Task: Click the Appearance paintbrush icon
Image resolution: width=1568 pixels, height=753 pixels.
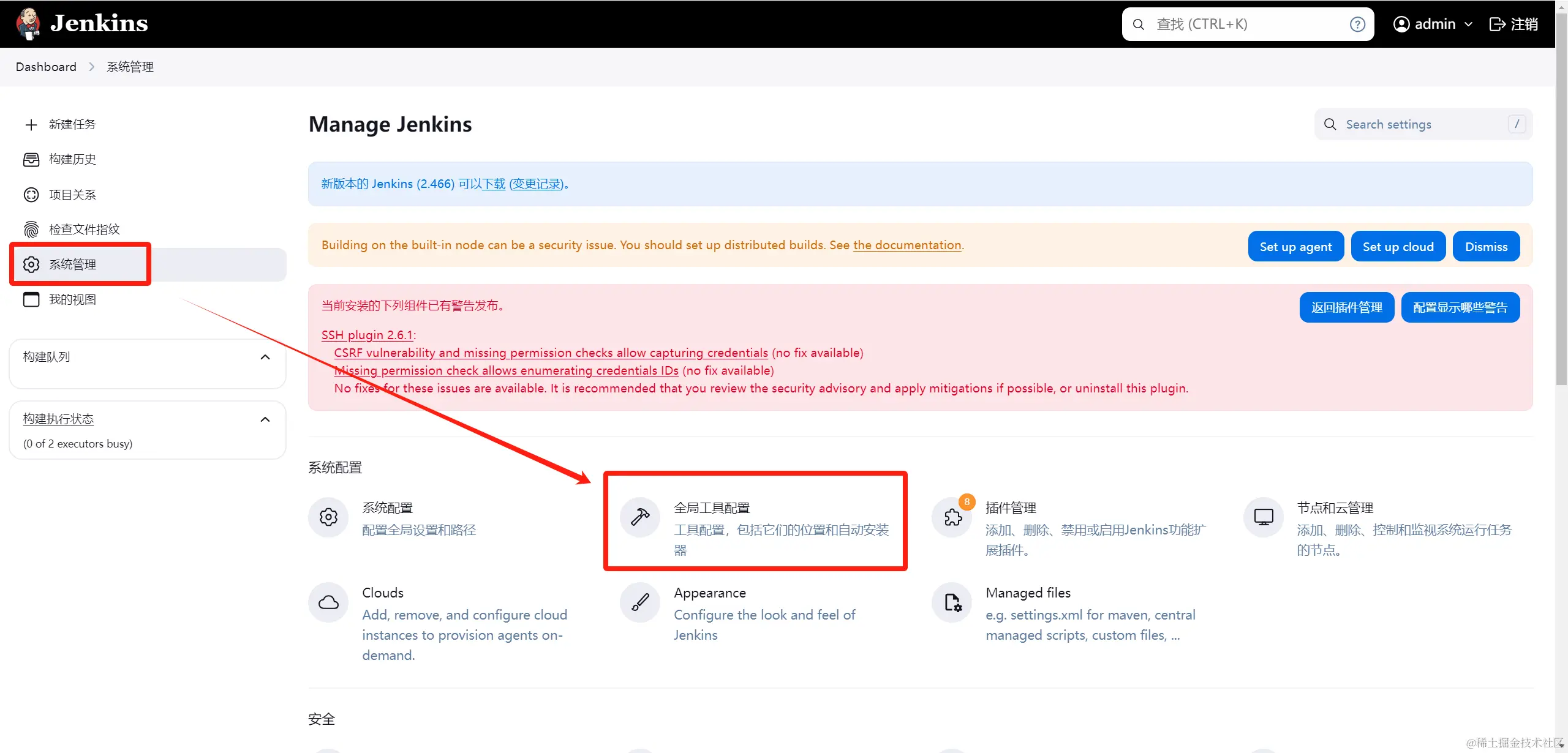Action: click(x=640, y=602)
